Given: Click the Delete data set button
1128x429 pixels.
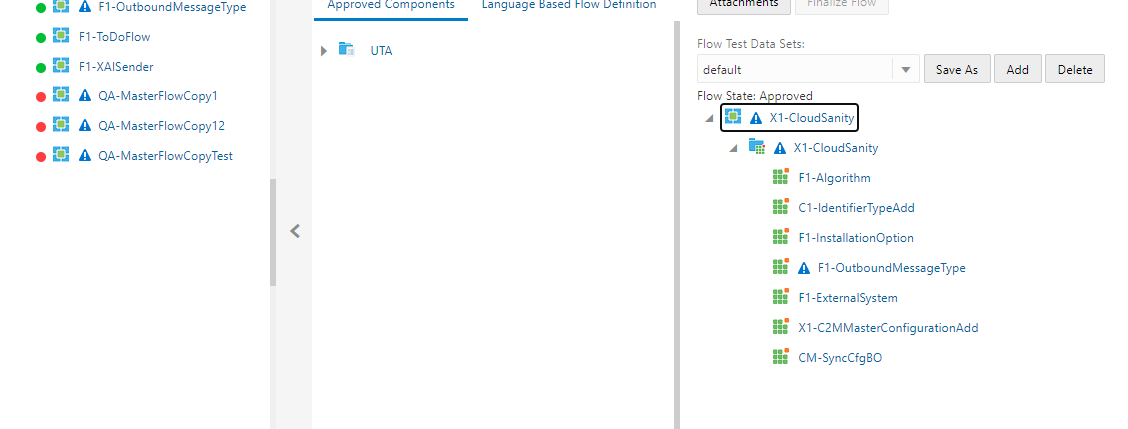Looking at the screenshot, I should point(1075,70).
